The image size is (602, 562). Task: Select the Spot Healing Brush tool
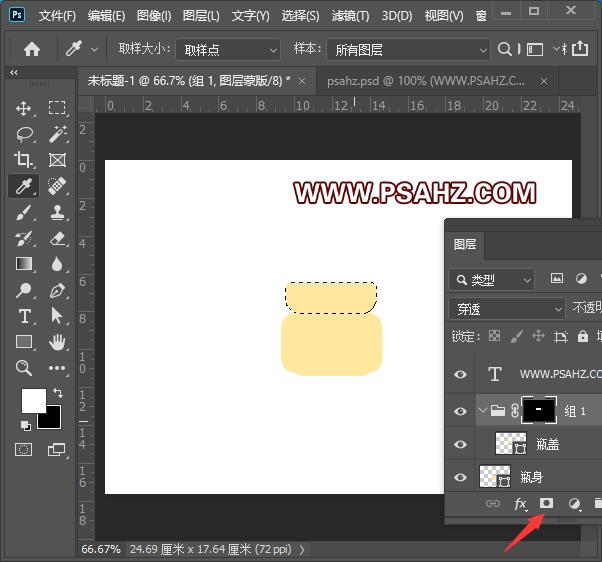point(57,185)
